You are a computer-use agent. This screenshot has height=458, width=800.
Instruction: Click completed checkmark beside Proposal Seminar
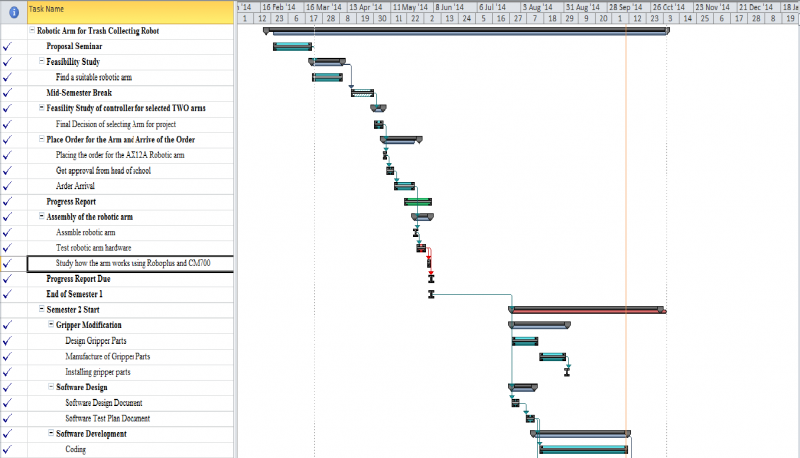8,46
